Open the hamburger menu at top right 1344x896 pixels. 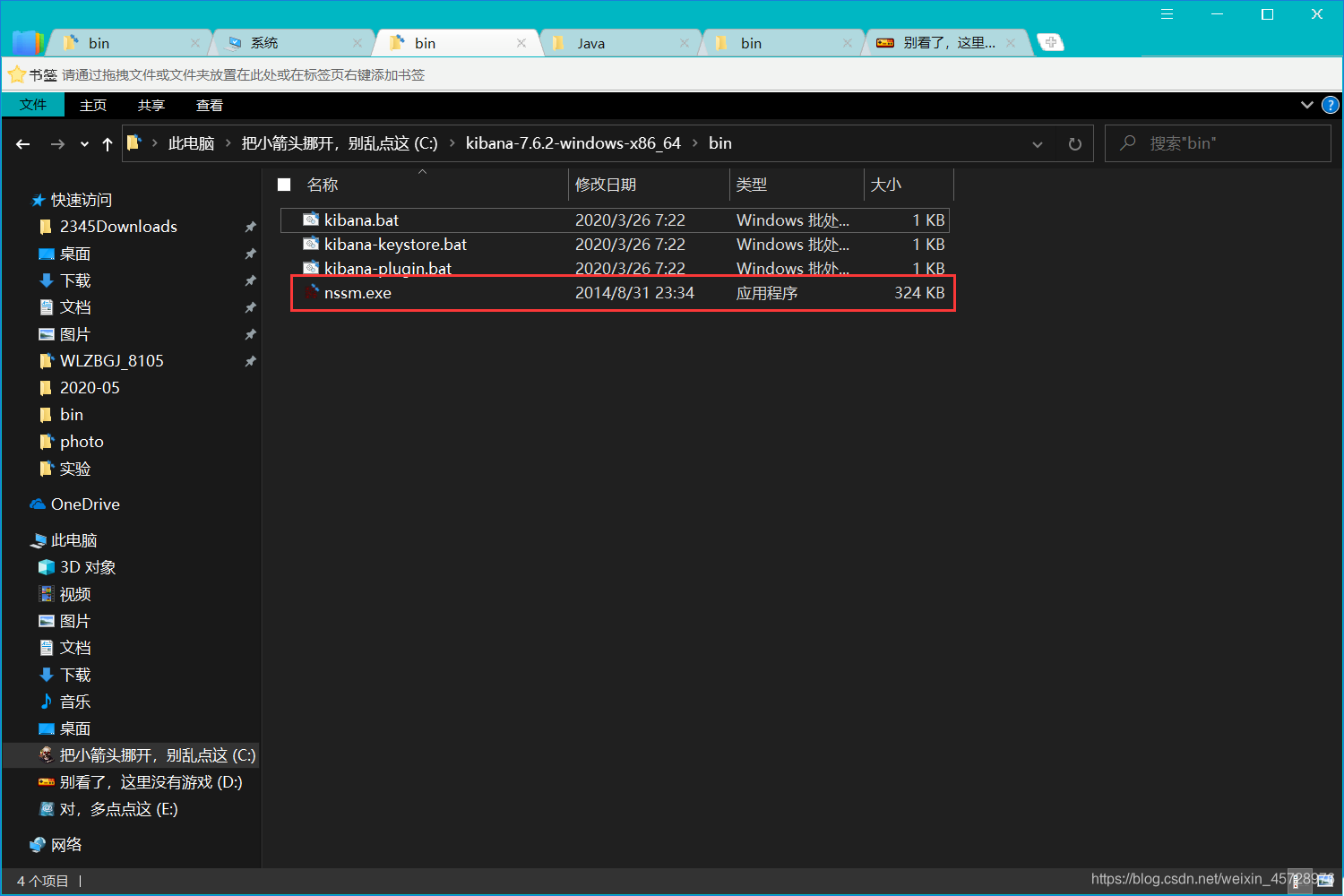tap(1167, 13)
